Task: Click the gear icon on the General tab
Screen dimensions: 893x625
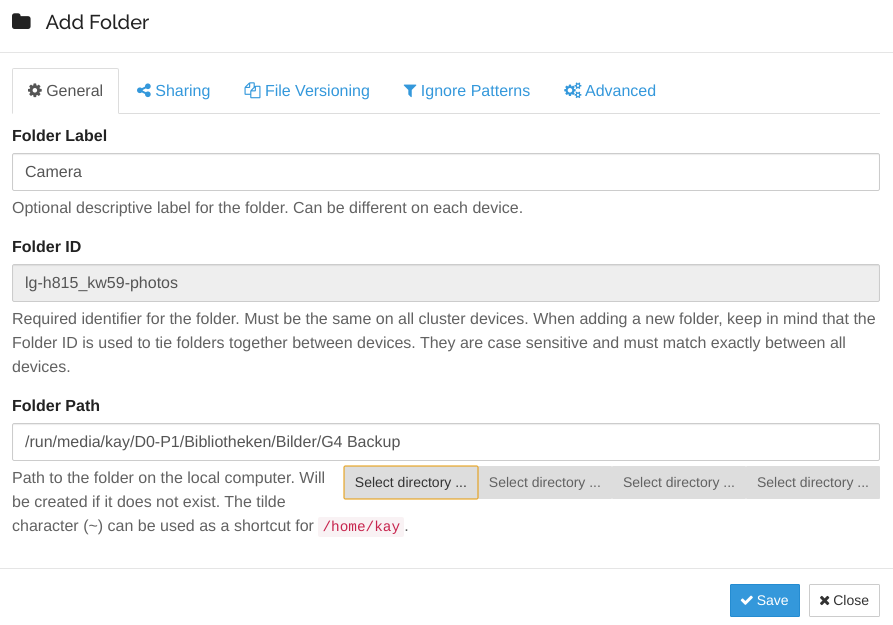Action: point(34,91)
